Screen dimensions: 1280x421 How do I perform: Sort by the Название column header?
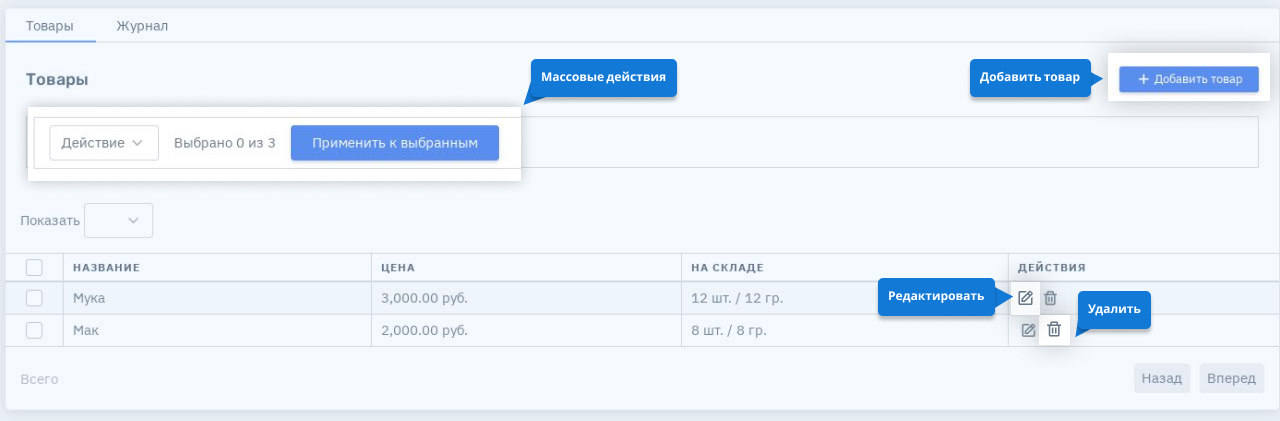tap(106, 268)
